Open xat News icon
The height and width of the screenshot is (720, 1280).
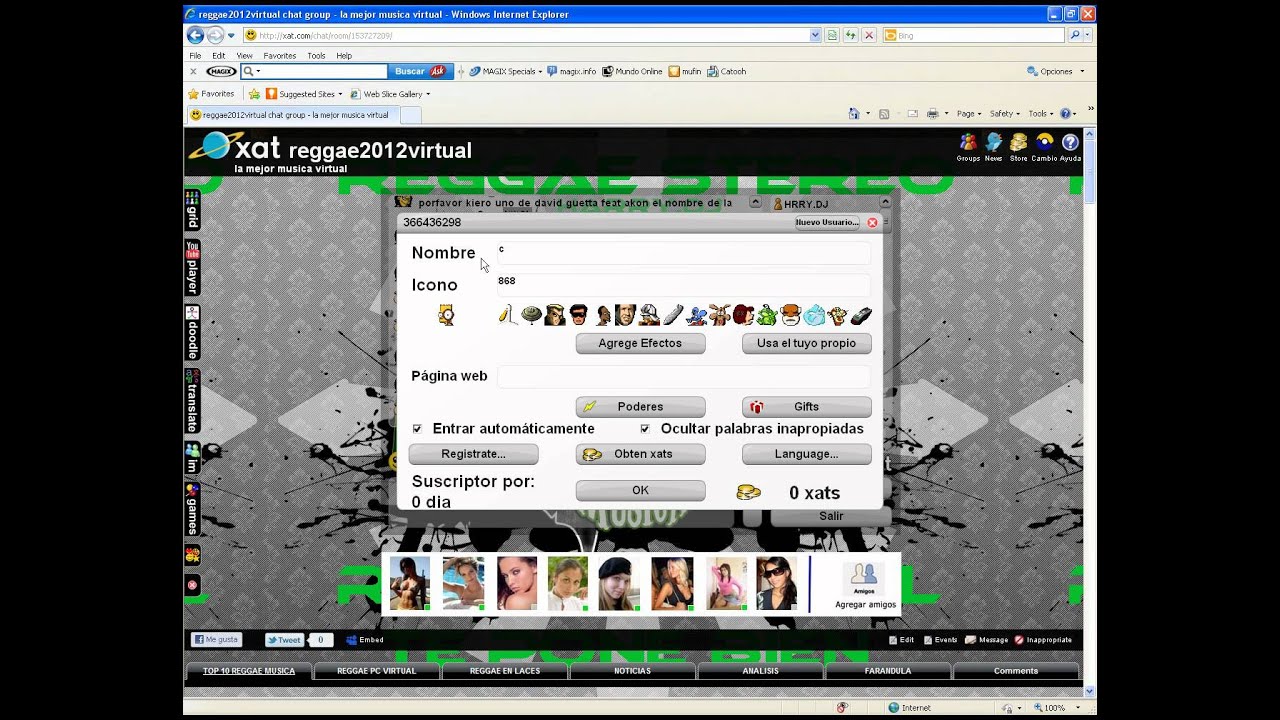pos(993,147)
